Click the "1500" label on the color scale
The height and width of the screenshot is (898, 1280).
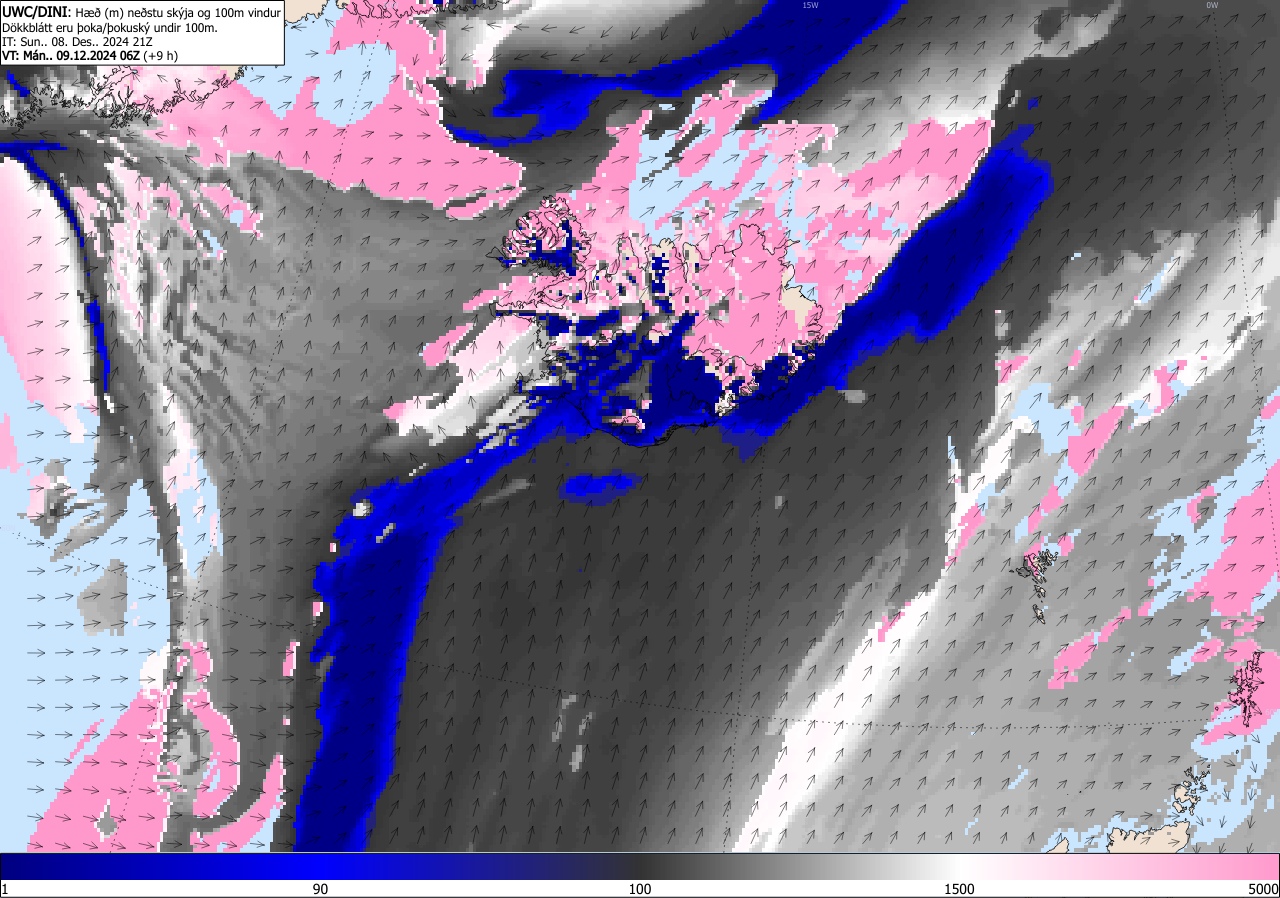[960, 889]
